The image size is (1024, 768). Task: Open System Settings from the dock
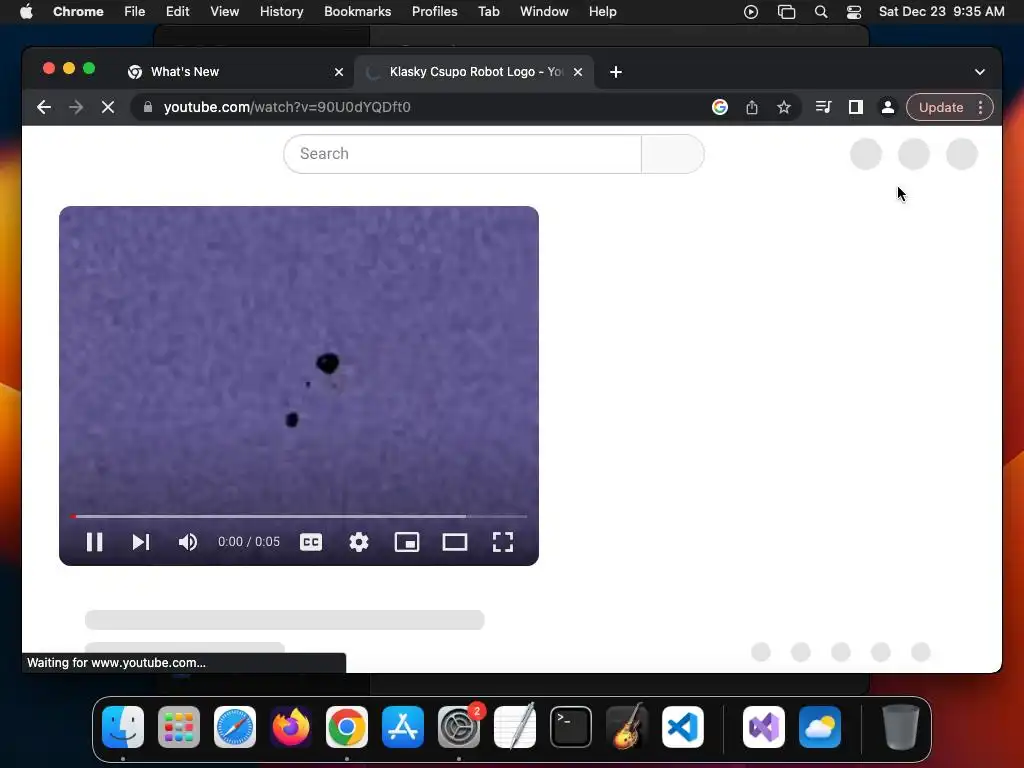tap(459, 727)
